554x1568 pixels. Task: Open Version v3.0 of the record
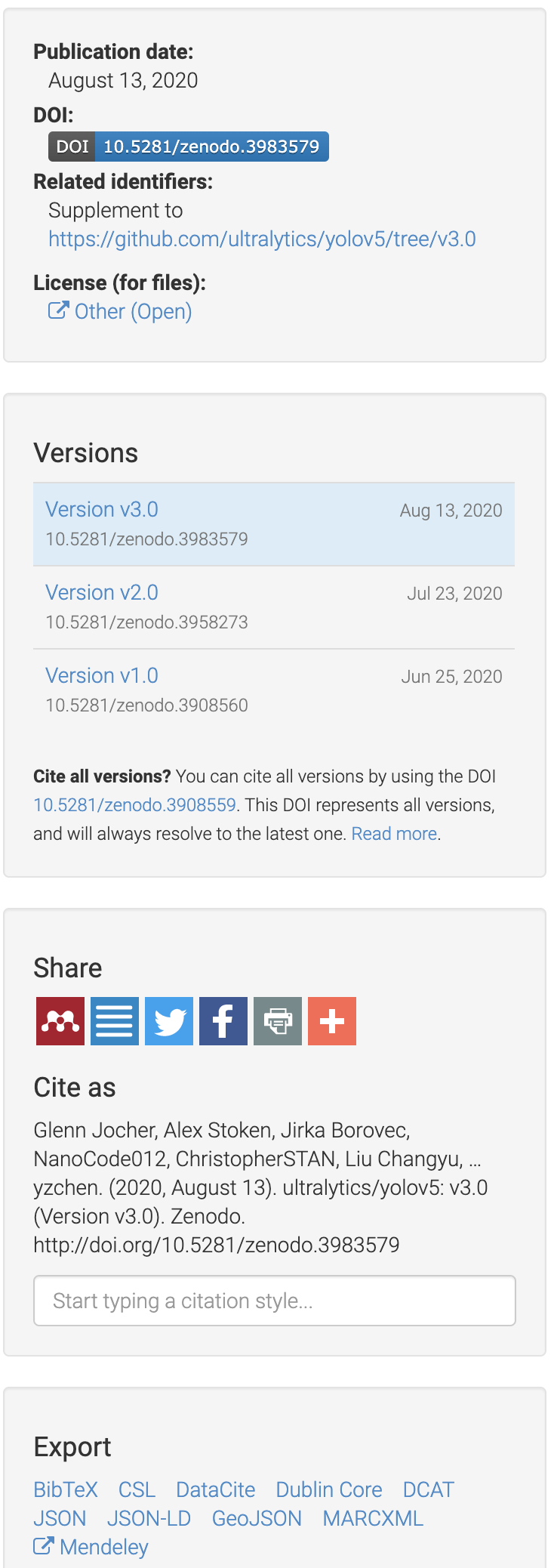(102, 509)
